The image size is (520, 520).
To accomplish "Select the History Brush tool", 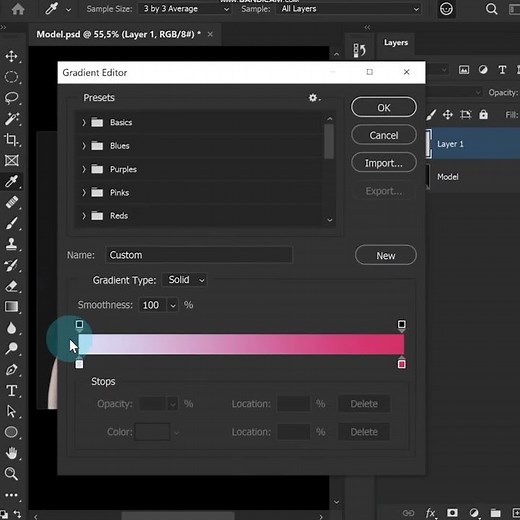I will coord(11,265).
